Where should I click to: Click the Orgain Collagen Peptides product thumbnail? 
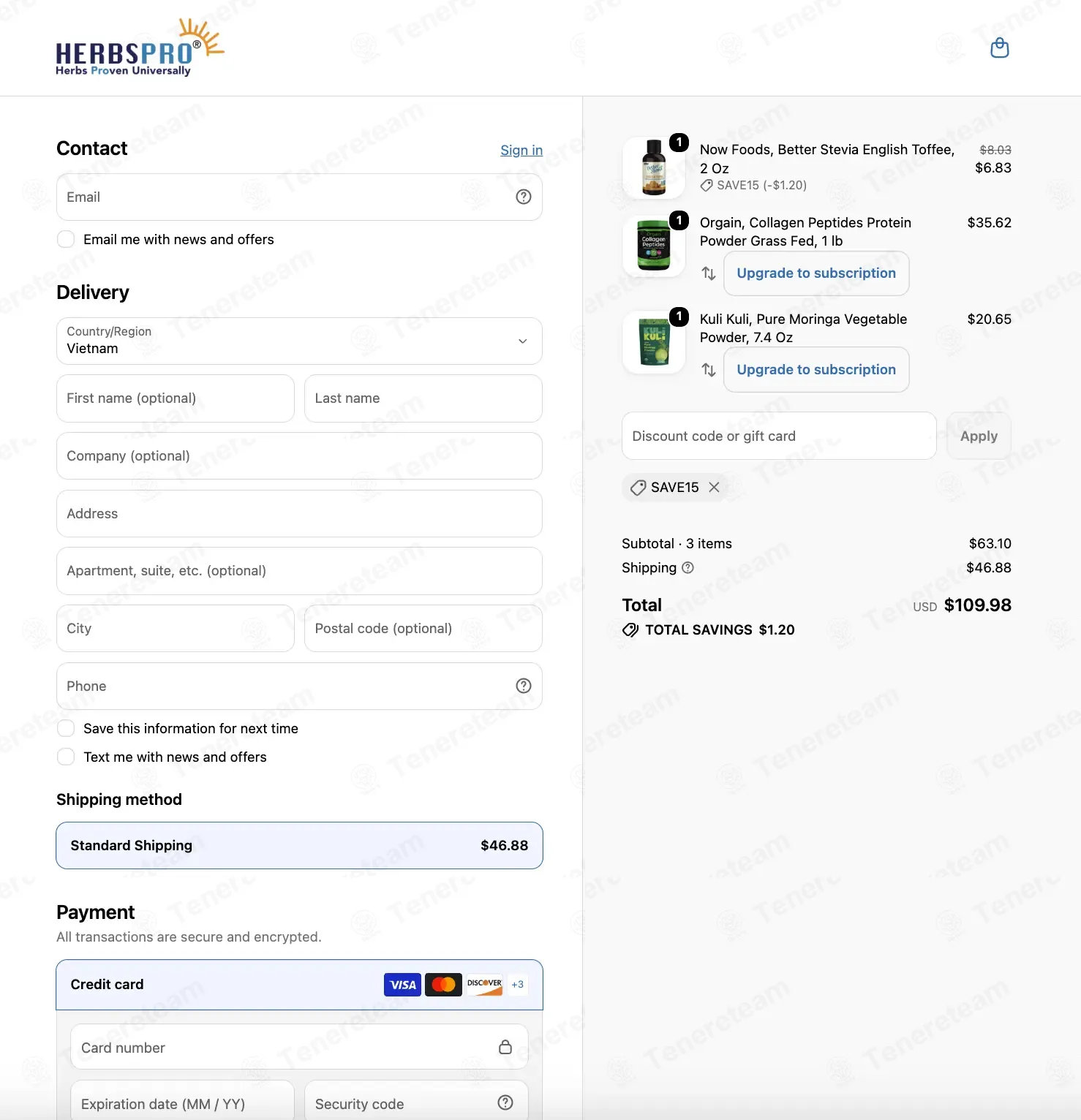[x=654, y=245]
